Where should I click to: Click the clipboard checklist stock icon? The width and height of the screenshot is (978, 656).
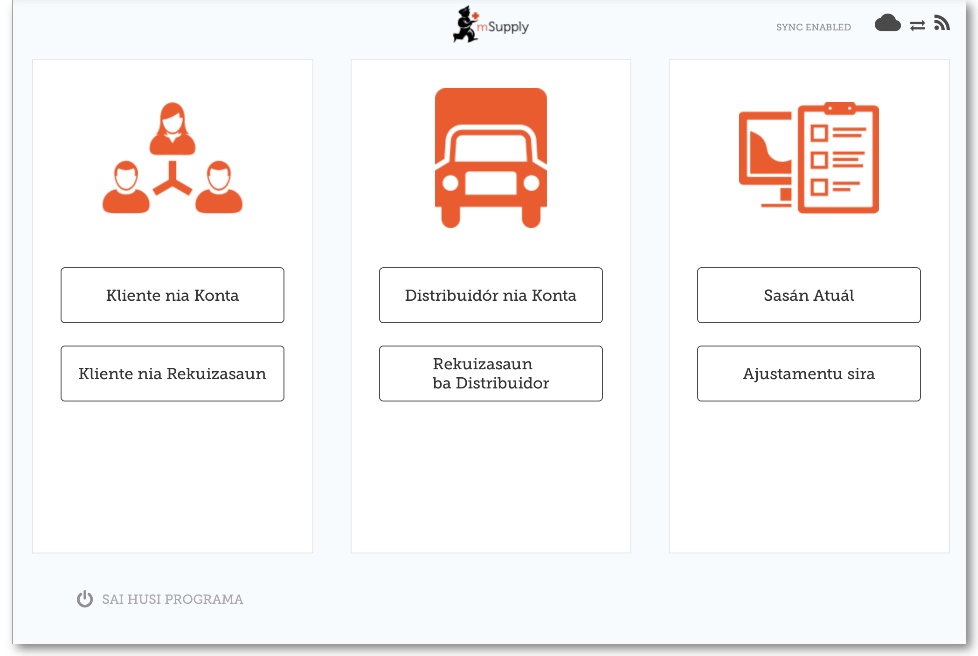tap(838, 157)
